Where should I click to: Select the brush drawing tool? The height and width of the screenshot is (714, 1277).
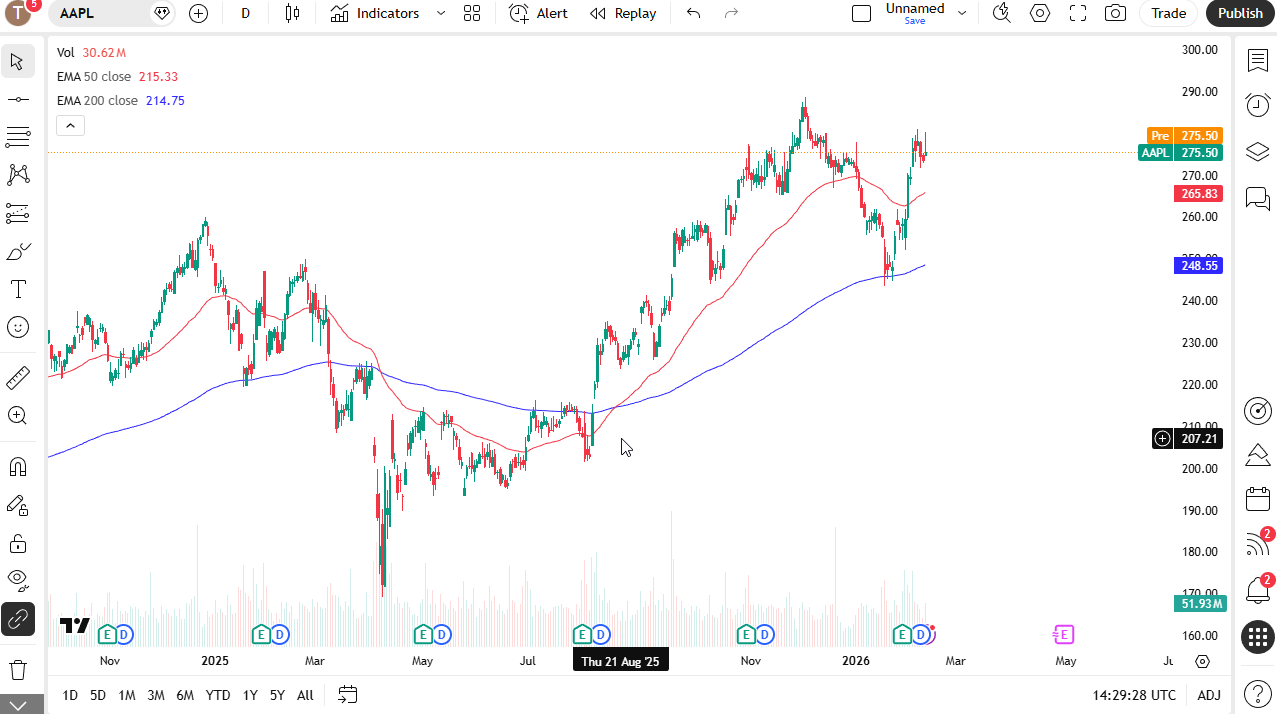(17, 251)
